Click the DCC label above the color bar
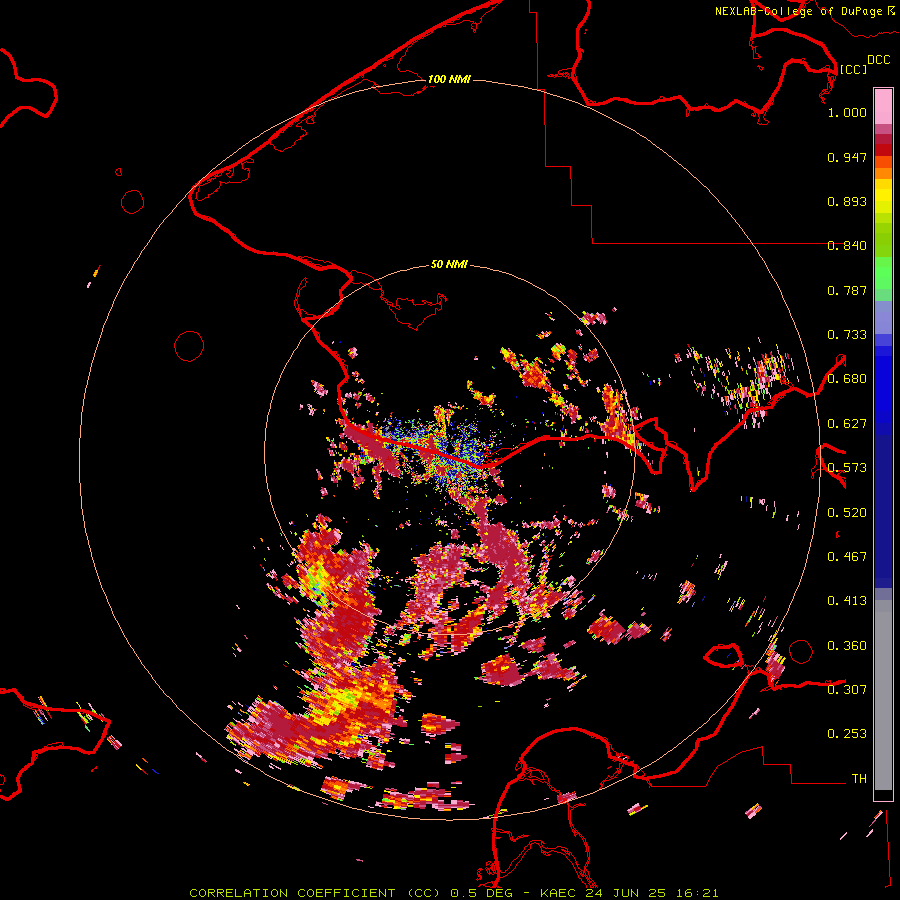This screenshot has width=900, height=900. (879, 60)
